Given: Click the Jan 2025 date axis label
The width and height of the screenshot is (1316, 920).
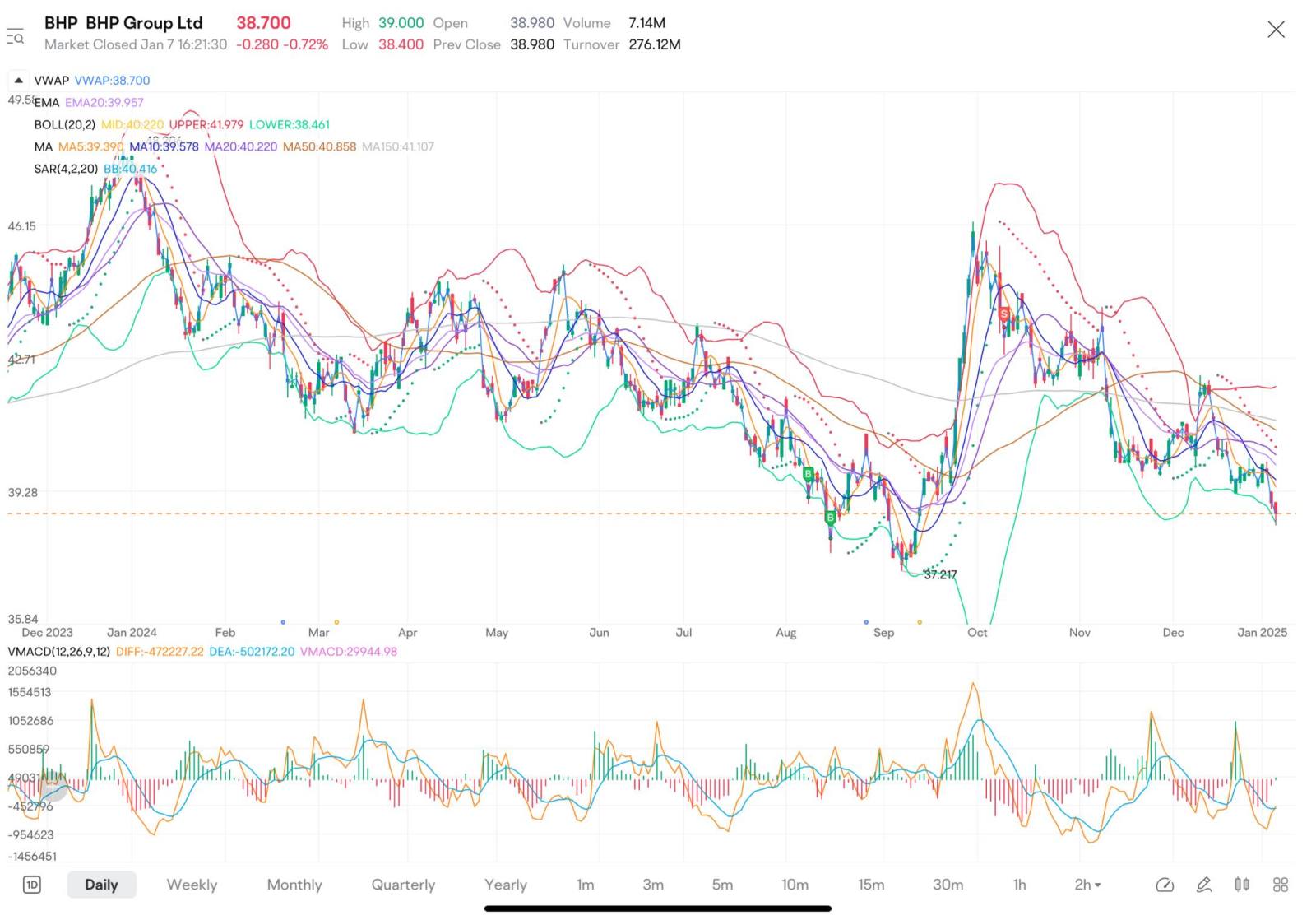Looking at the screenshot, I should (x=1262, y=632).
